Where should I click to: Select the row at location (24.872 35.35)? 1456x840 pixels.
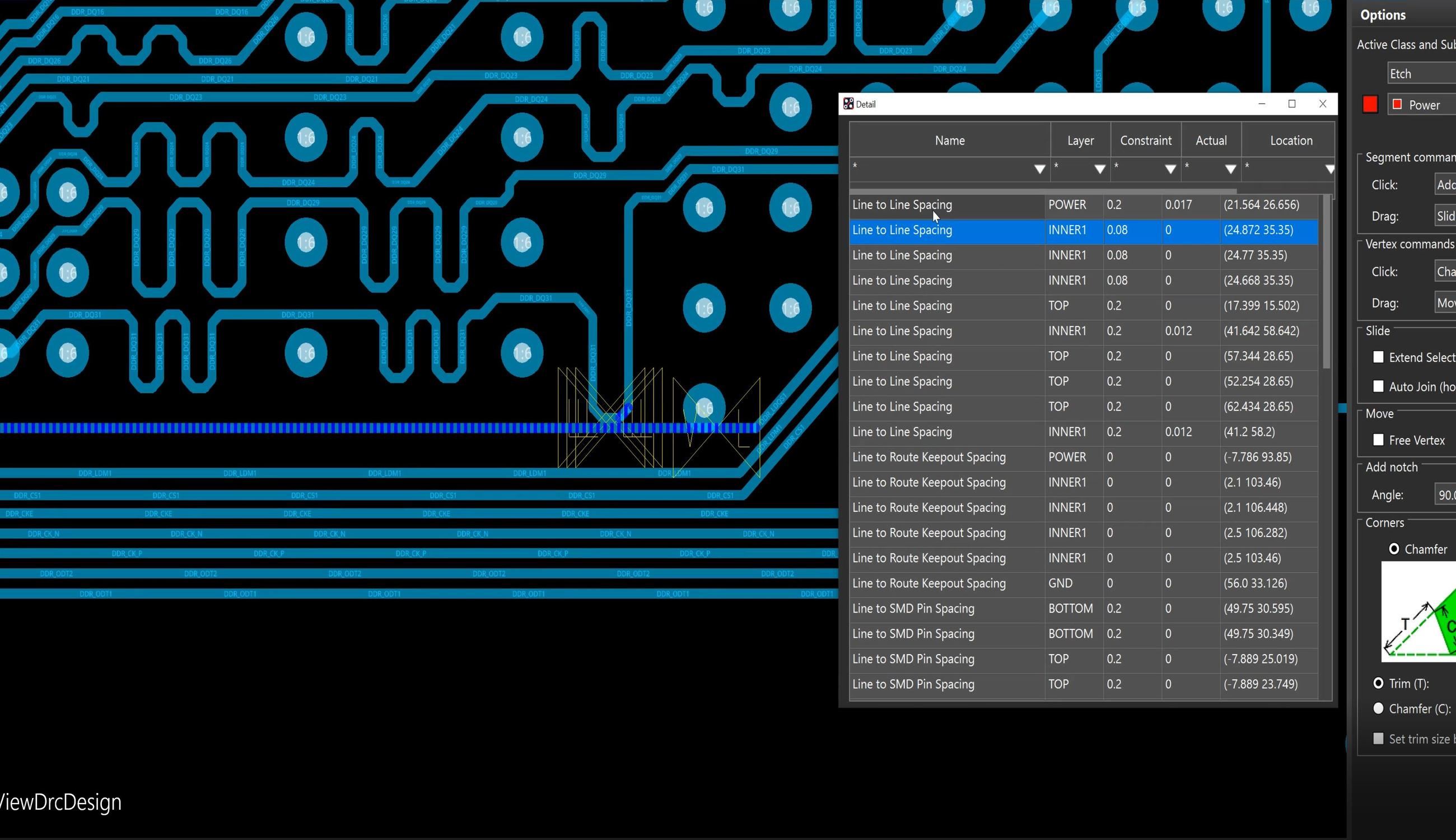coord(1084,230)
